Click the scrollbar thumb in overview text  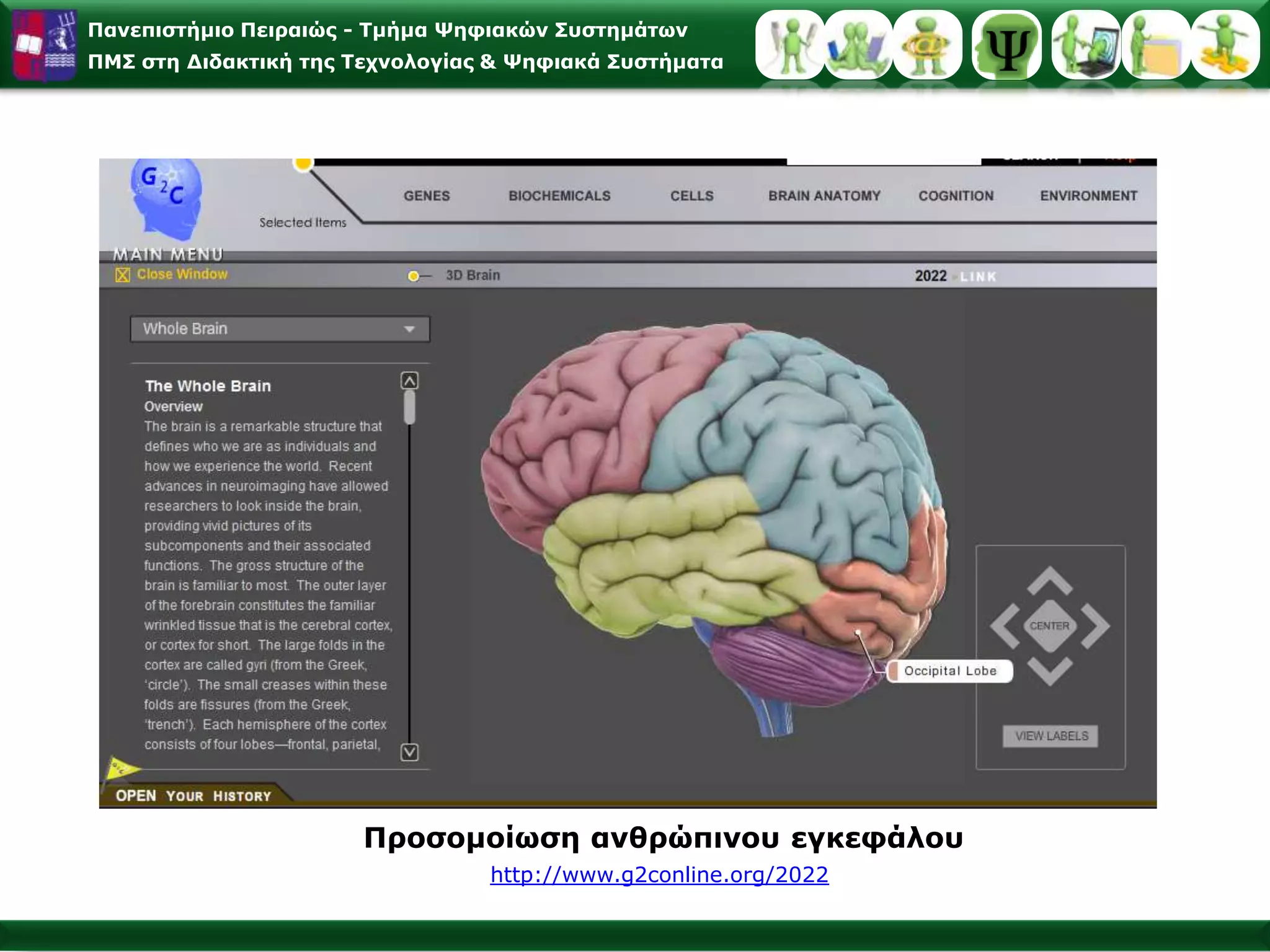coord(409,407)
